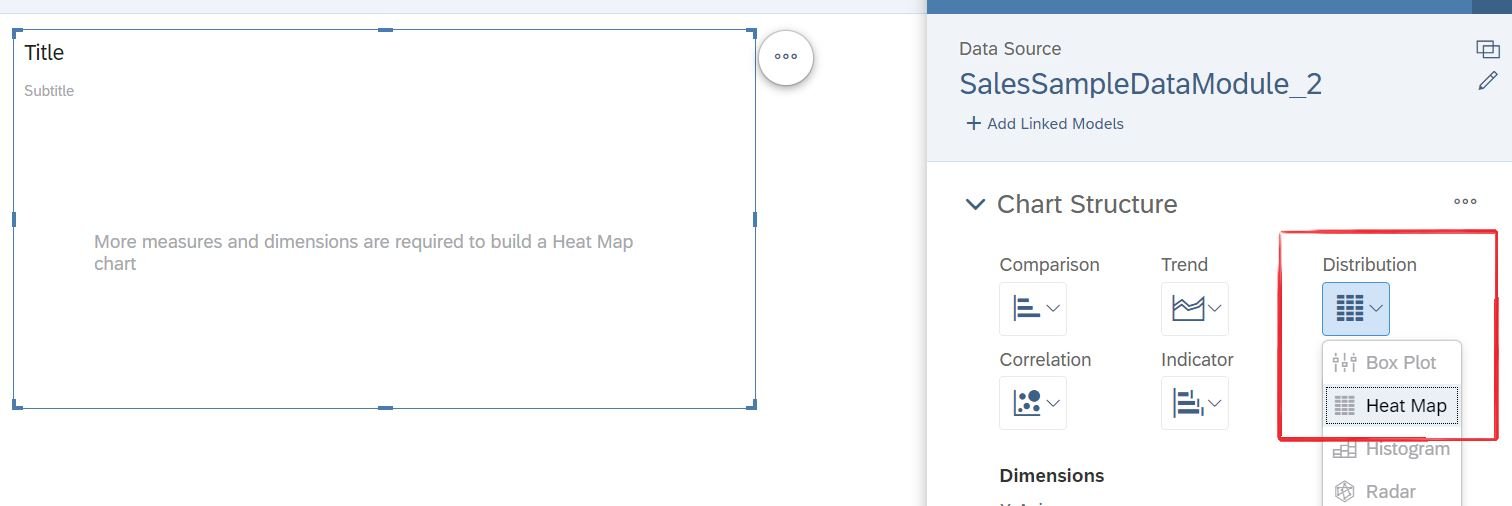This screenshot has height=506, width=1512.
Task: Select the Correlation bubble chart icon
Action: coord(1027,403)
